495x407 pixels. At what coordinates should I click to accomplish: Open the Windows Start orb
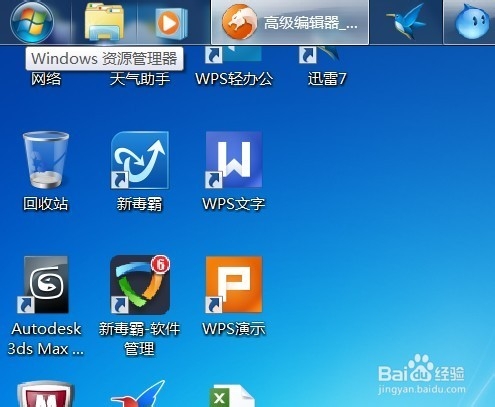32,22
